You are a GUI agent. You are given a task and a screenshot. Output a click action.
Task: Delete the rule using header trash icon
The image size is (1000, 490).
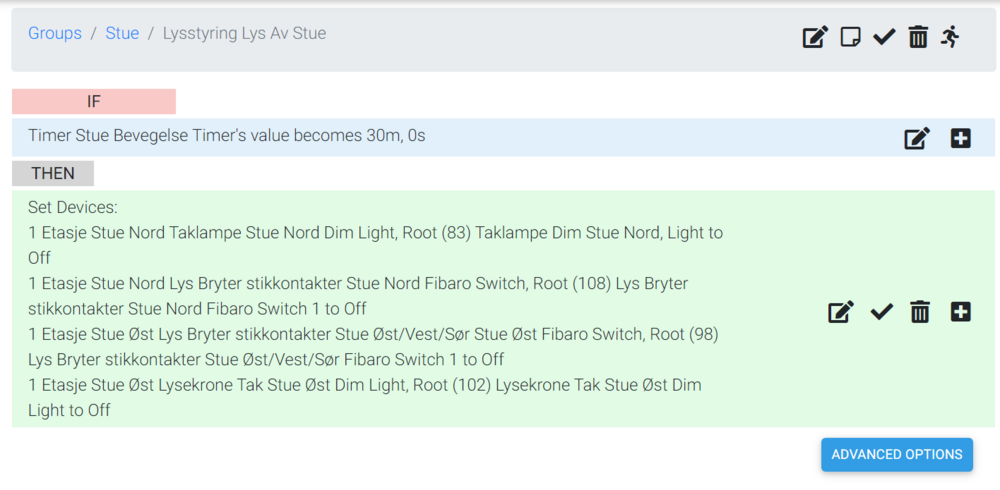pos(918,38)
